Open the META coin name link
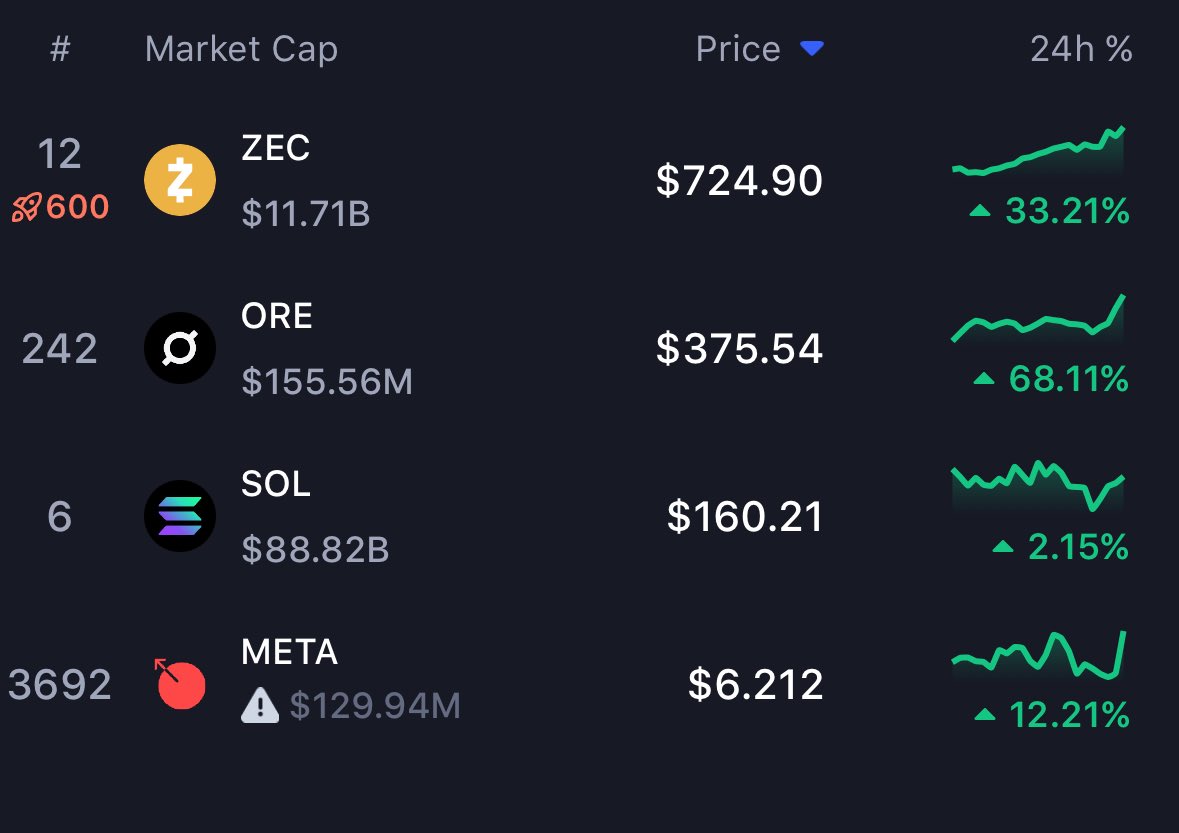This screenshot has width=1179, height=833. [290, 652]
